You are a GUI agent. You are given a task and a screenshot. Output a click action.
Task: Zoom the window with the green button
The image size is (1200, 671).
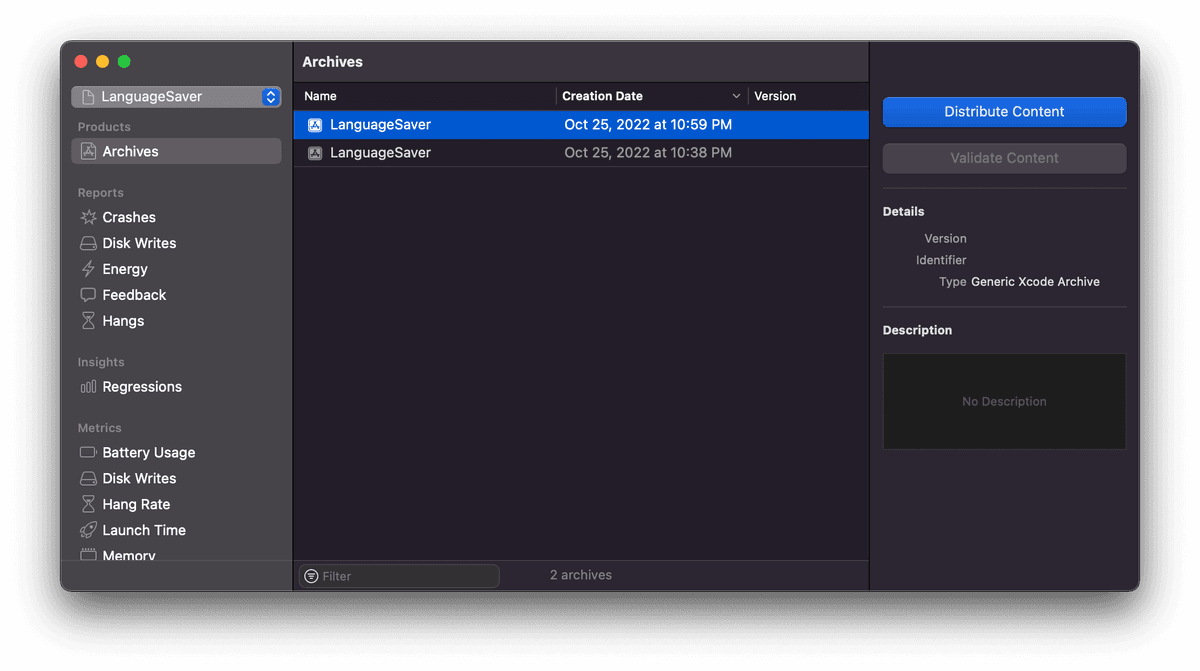tap(124, 62)
